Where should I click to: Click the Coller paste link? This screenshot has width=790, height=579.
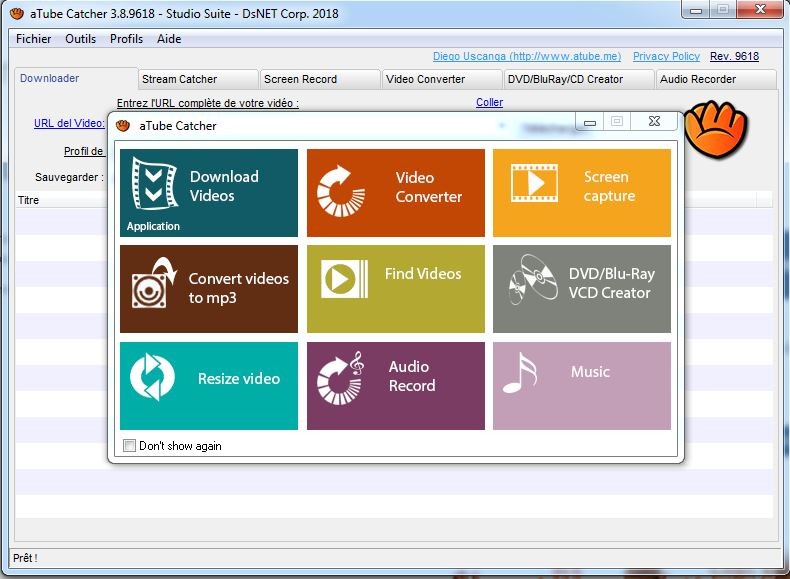pos(489,102)
